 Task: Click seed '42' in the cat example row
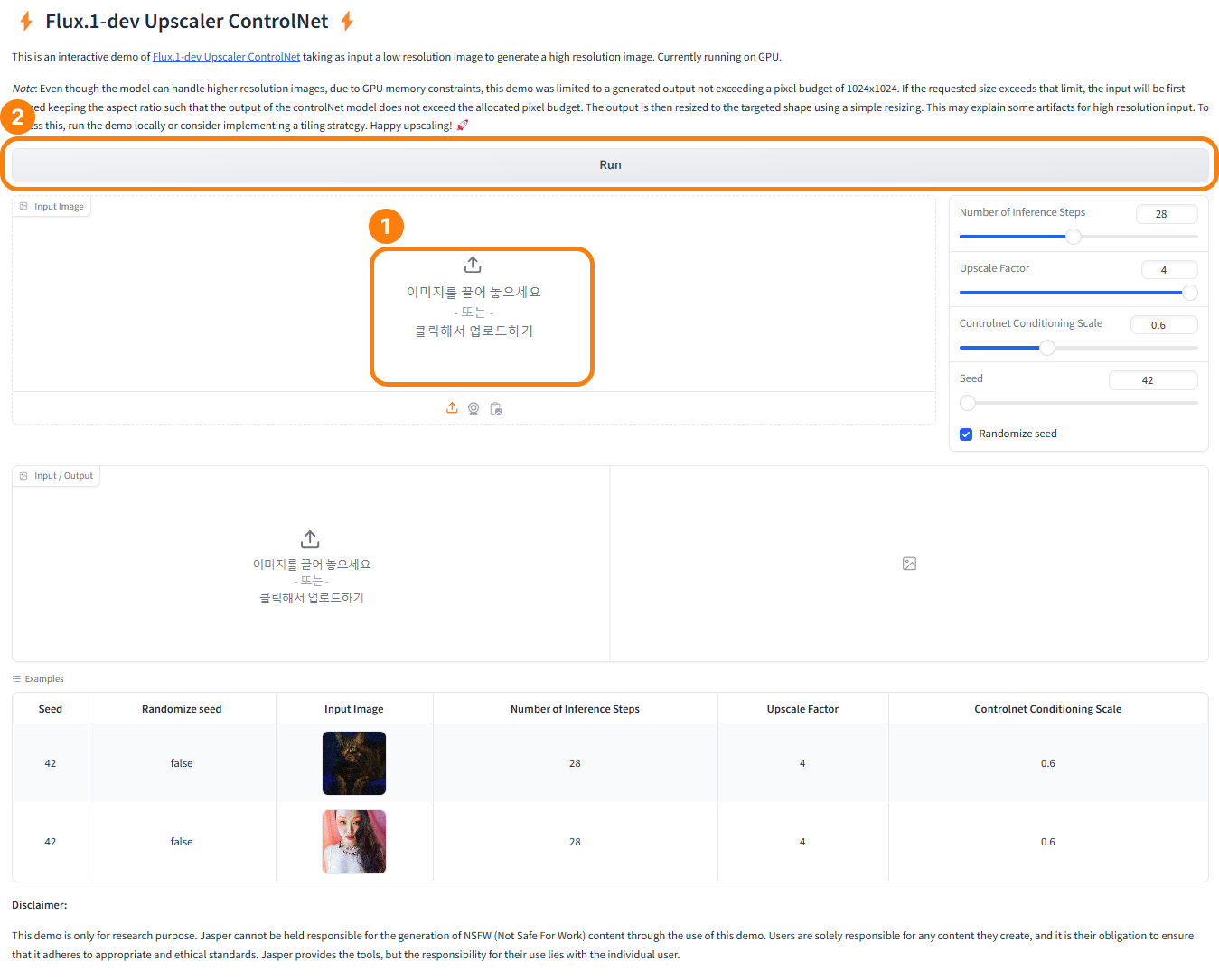click(x=51, y=763)
